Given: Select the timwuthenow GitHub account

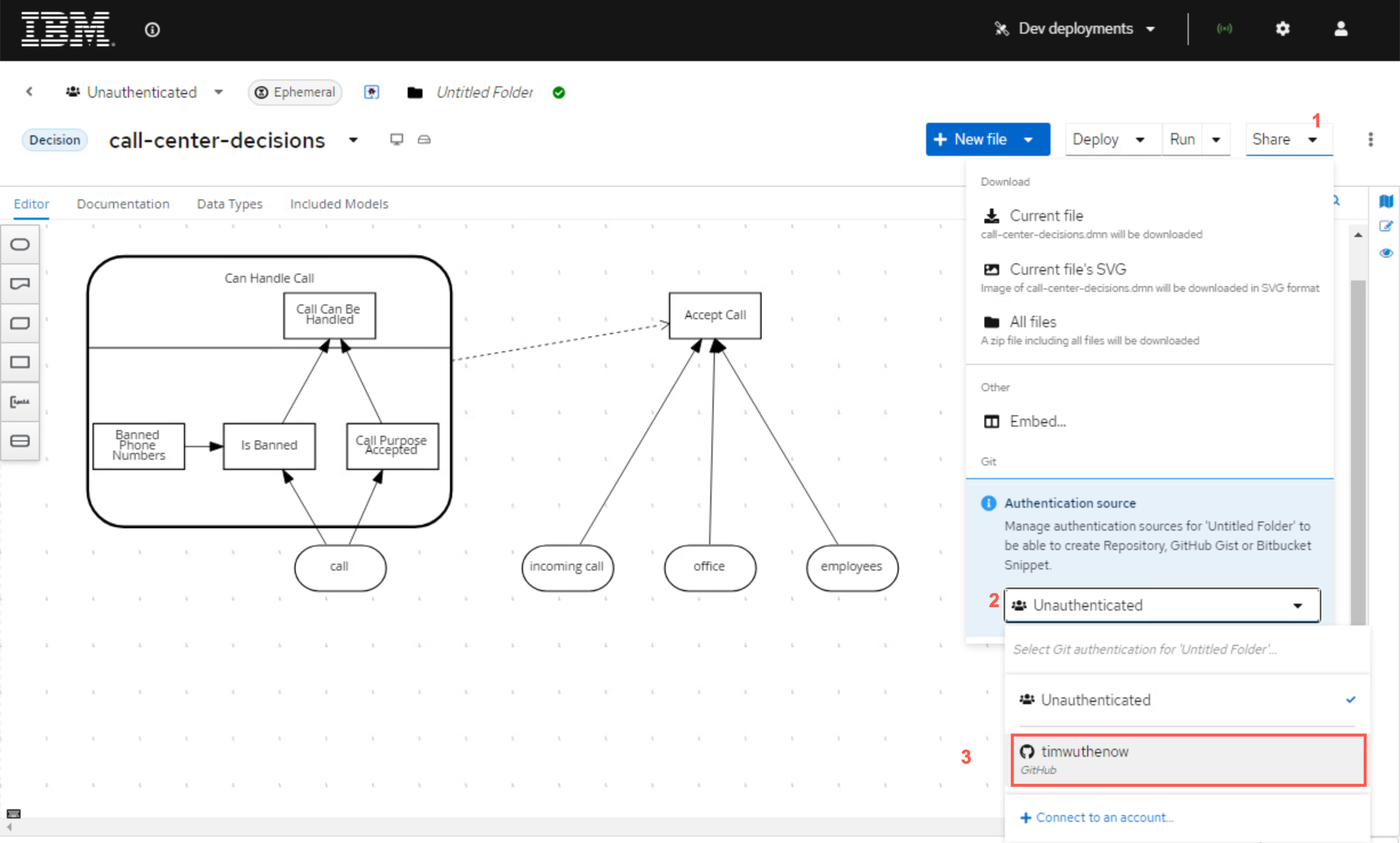Looking at the screenshot, I should [x=1188, y=760].
